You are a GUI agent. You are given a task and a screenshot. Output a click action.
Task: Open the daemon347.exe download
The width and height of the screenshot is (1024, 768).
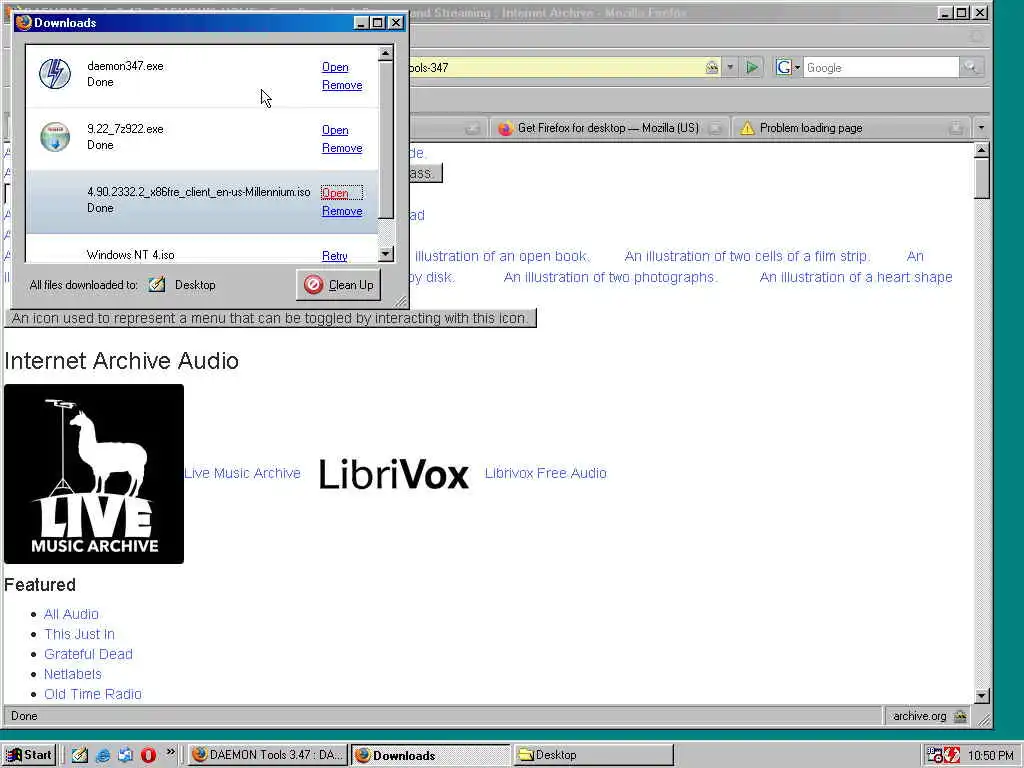click(335, 67)
